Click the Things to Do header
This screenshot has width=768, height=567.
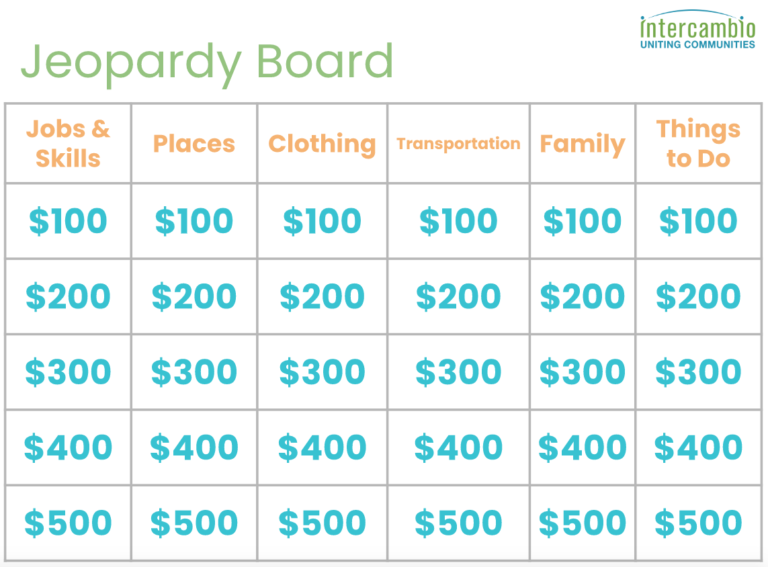(x=698, y=143)
